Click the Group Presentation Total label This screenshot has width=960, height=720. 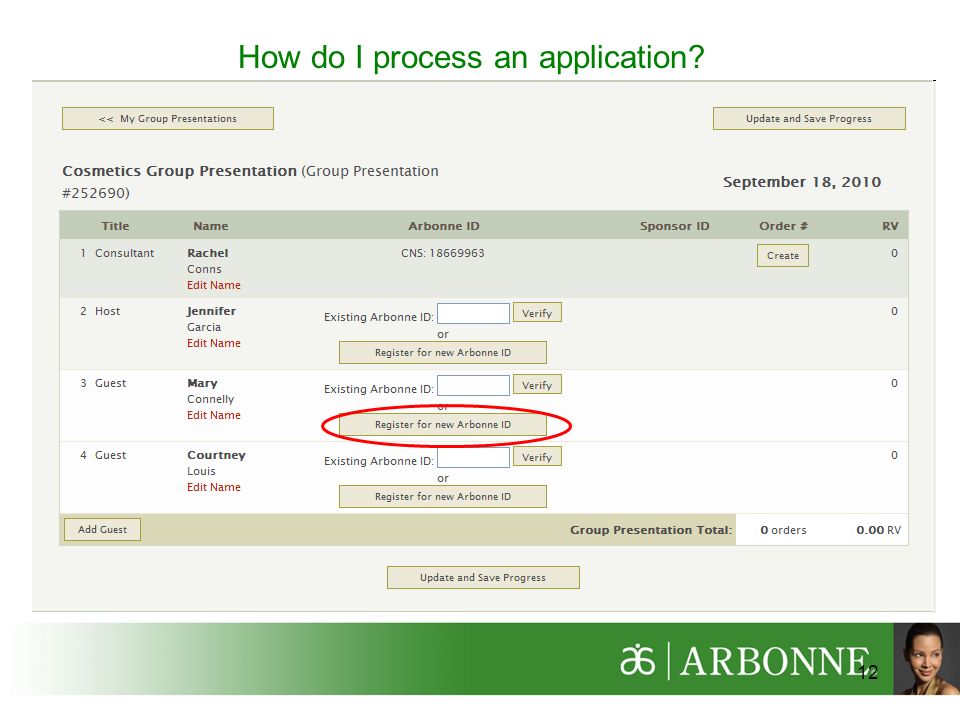(651, 530)
